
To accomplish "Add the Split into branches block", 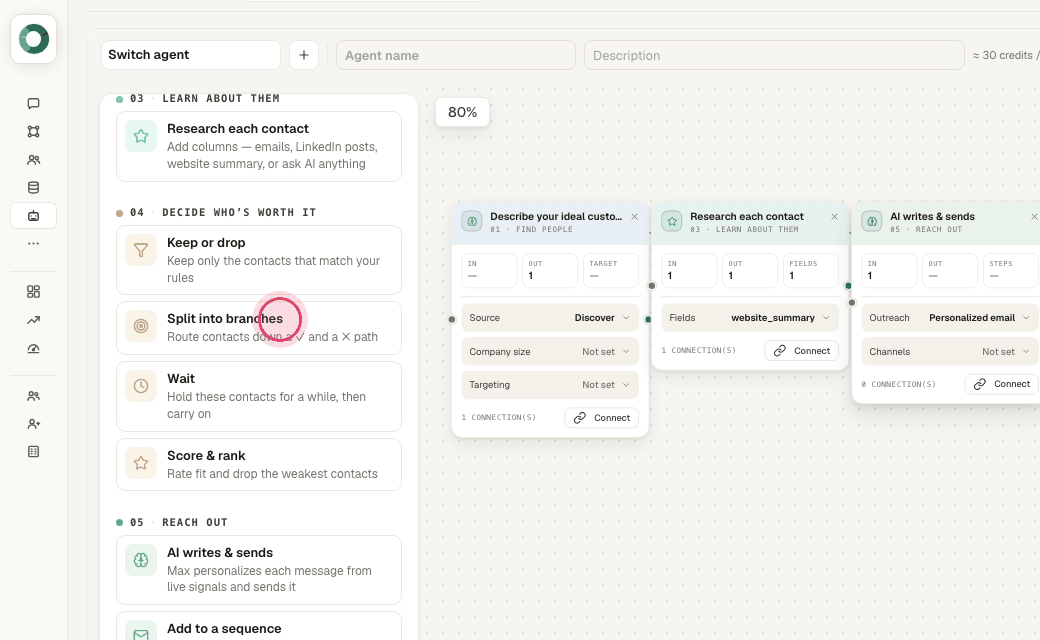I will (259, 328).
